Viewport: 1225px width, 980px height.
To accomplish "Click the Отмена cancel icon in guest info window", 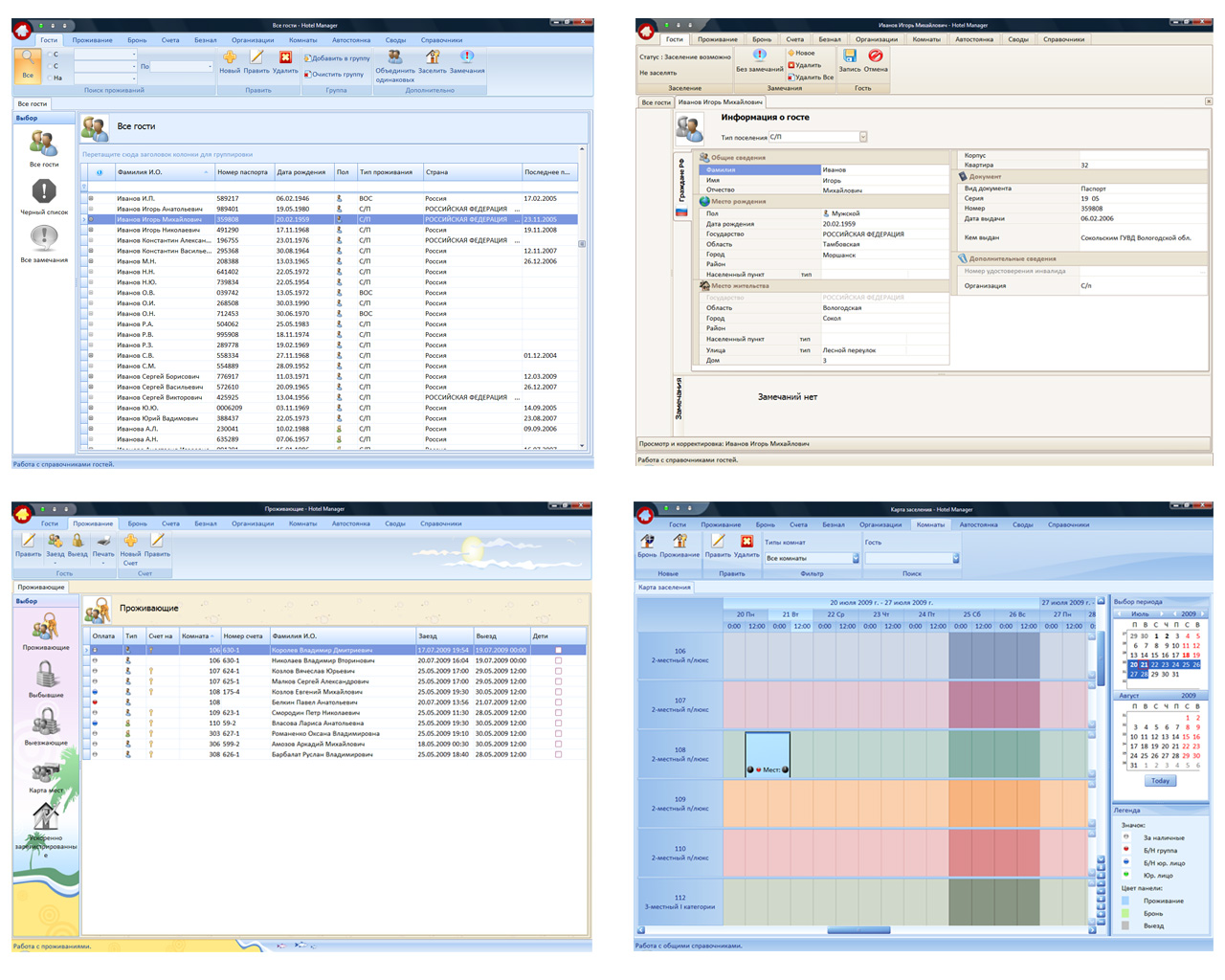I will coord(876,56).
